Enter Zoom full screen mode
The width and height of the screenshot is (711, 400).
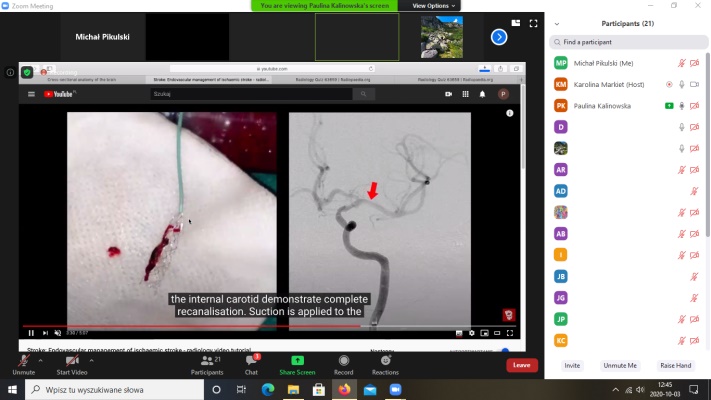(x=533, y=23)
